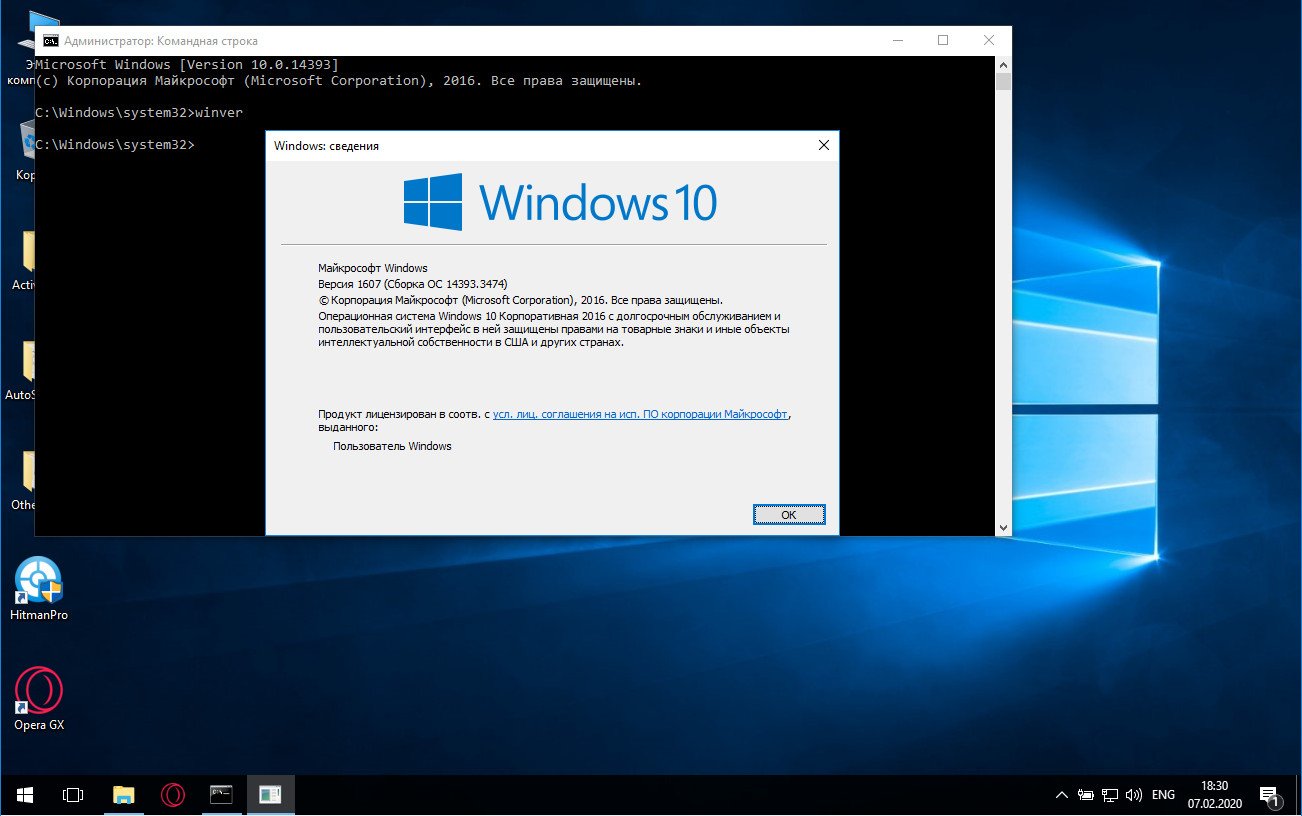Click the battery power tray icon
Viewport: 1302px width, 816px height.
[x=1086, y=796]
